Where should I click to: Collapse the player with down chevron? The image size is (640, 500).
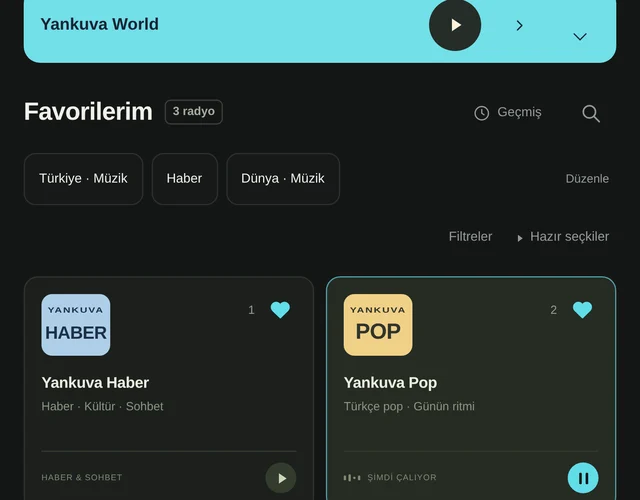tap(580, 37)
